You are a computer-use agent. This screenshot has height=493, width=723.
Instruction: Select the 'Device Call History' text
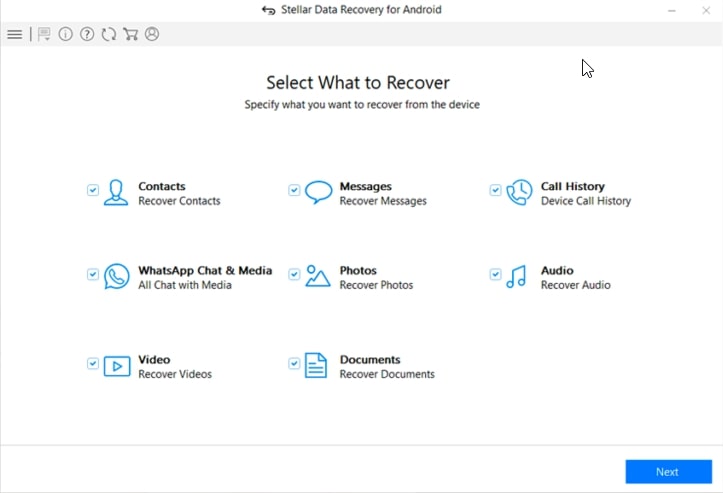pyautogui.click(x=586, y=201)
